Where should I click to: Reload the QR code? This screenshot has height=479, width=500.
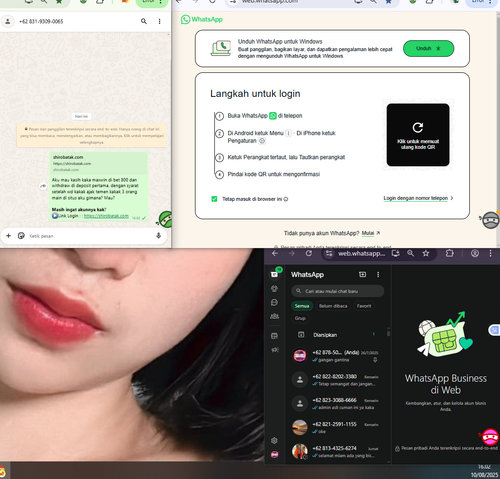[418, 134]
